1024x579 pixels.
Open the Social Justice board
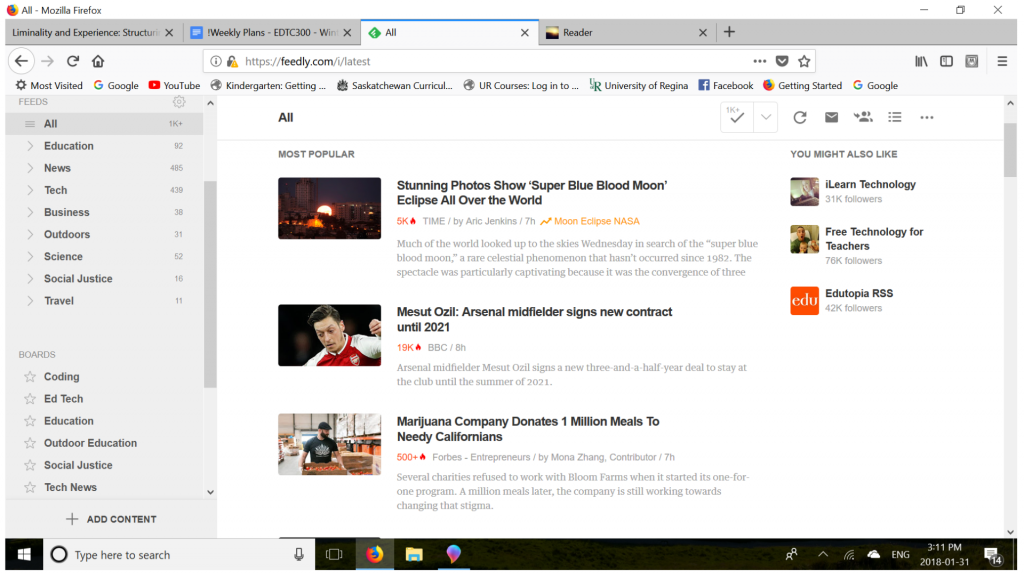click(x=78, y=465)
